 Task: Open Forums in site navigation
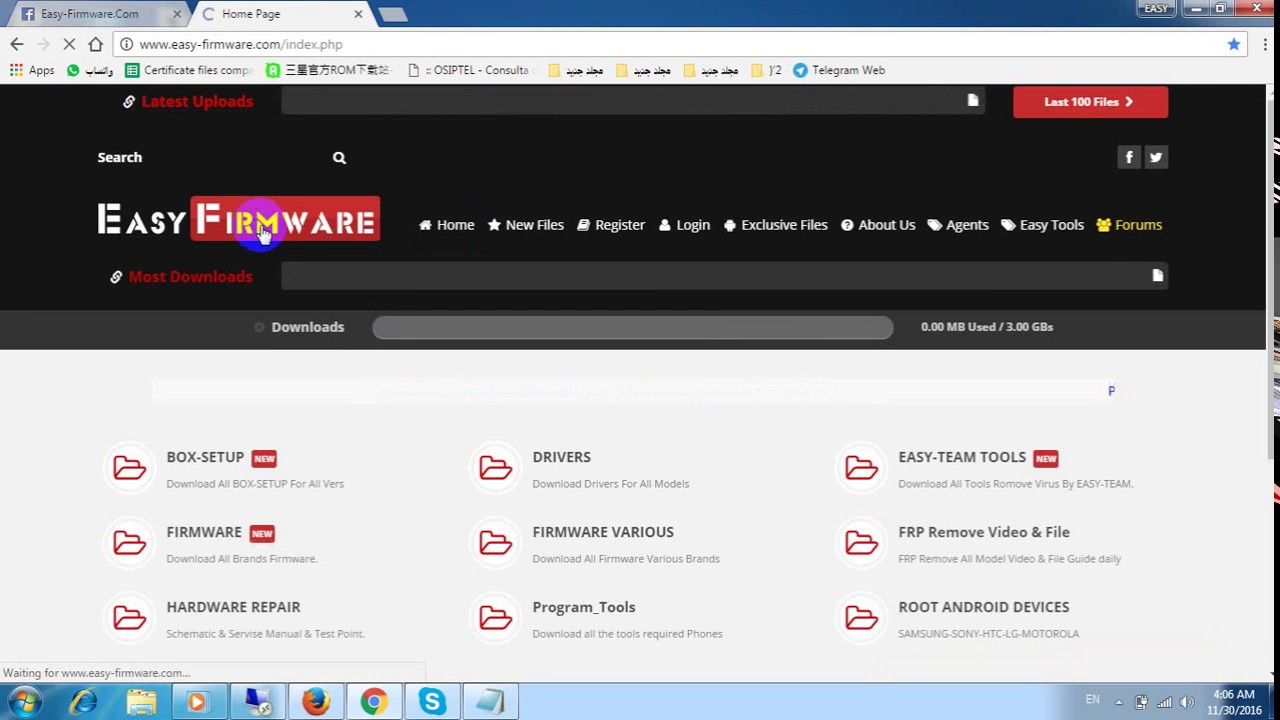1129,225
